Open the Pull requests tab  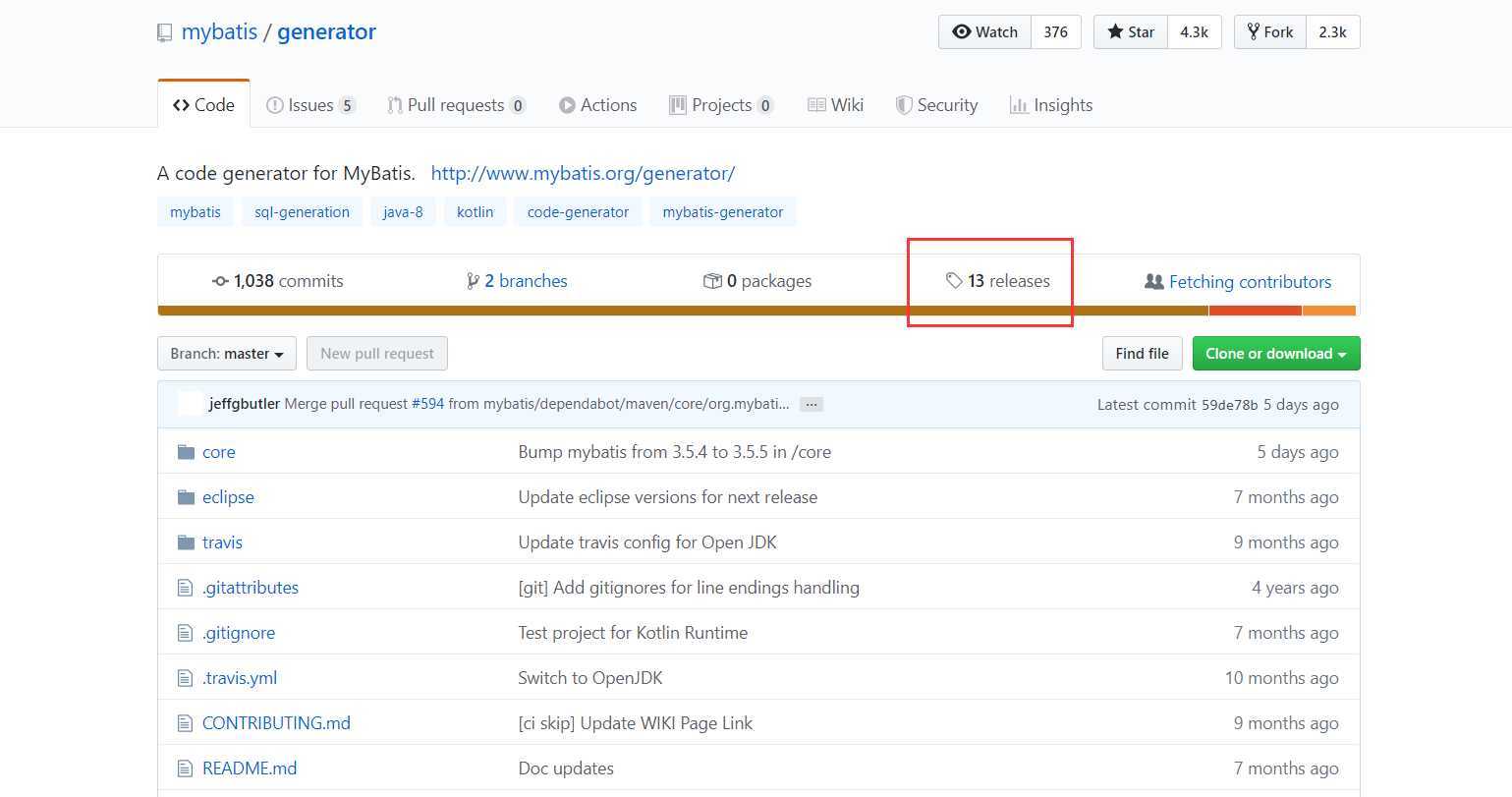click(x=457, y=105)
